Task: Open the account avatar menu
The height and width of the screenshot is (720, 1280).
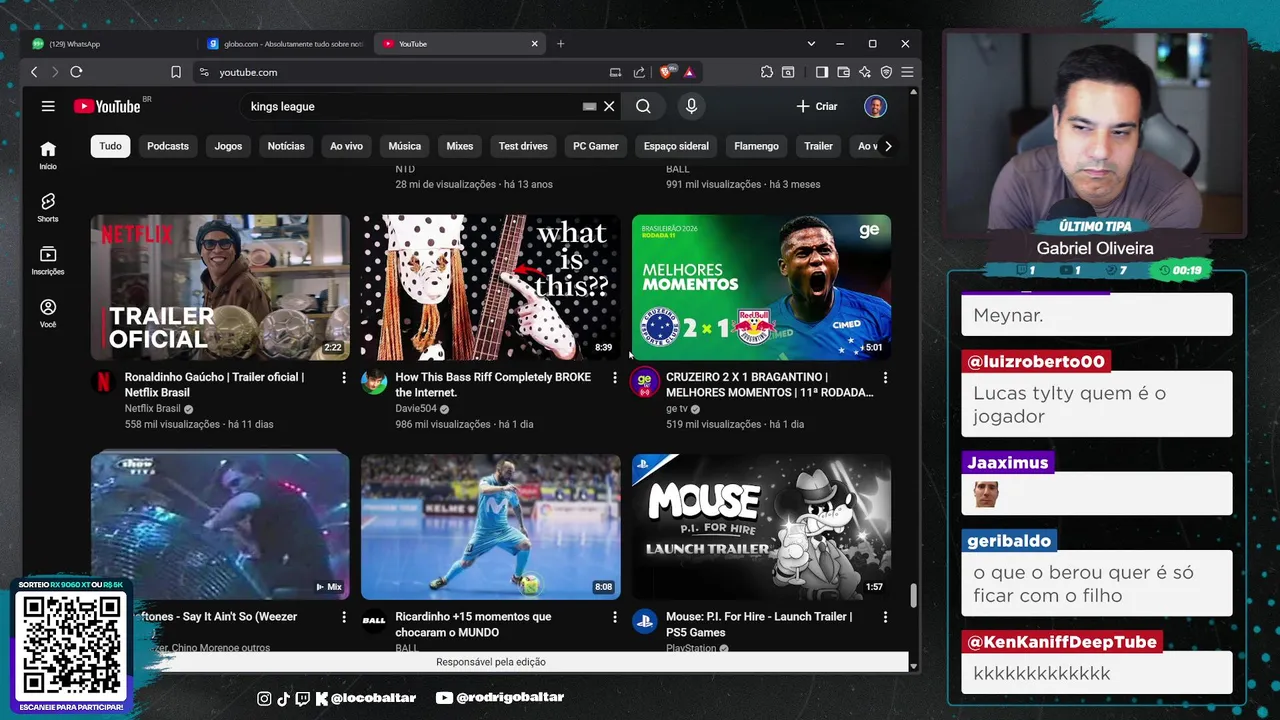Action: [x=875, y=106]
